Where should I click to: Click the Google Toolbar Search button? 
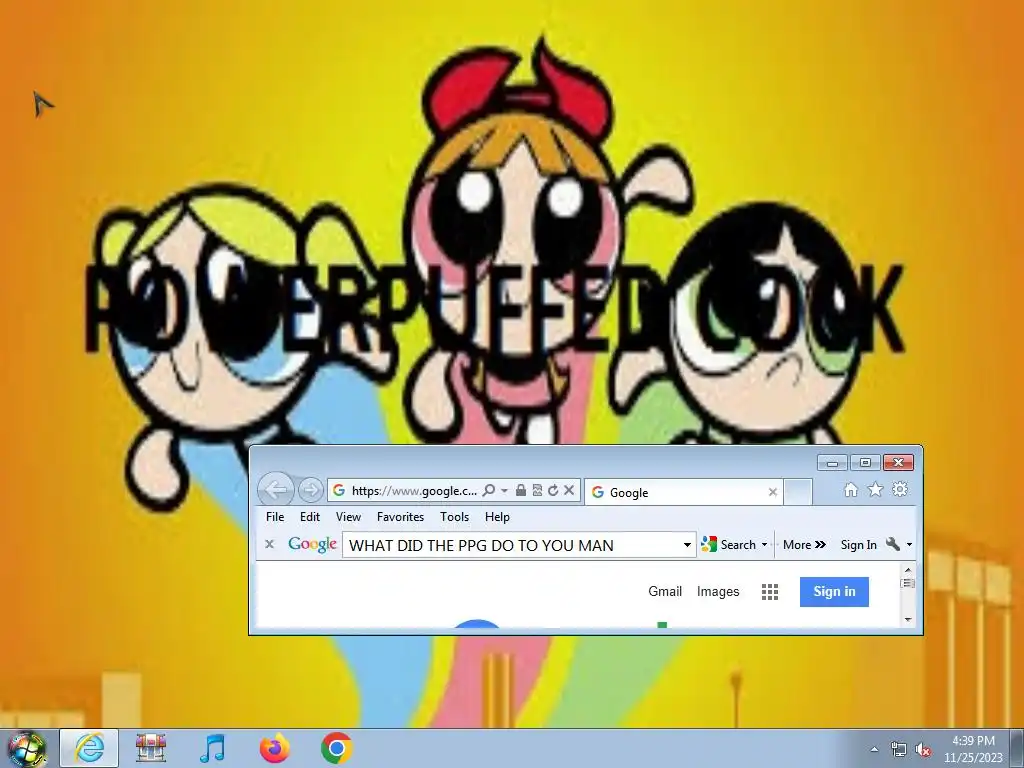729,545
